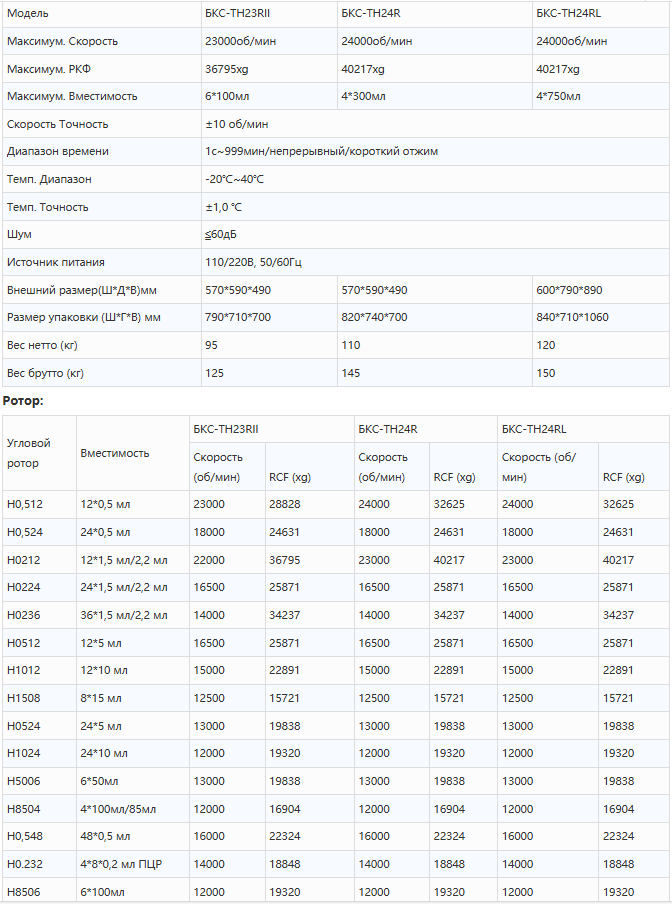
Task: Select the '36795xg' maximum RCF cell
Action: pos(225,70)
